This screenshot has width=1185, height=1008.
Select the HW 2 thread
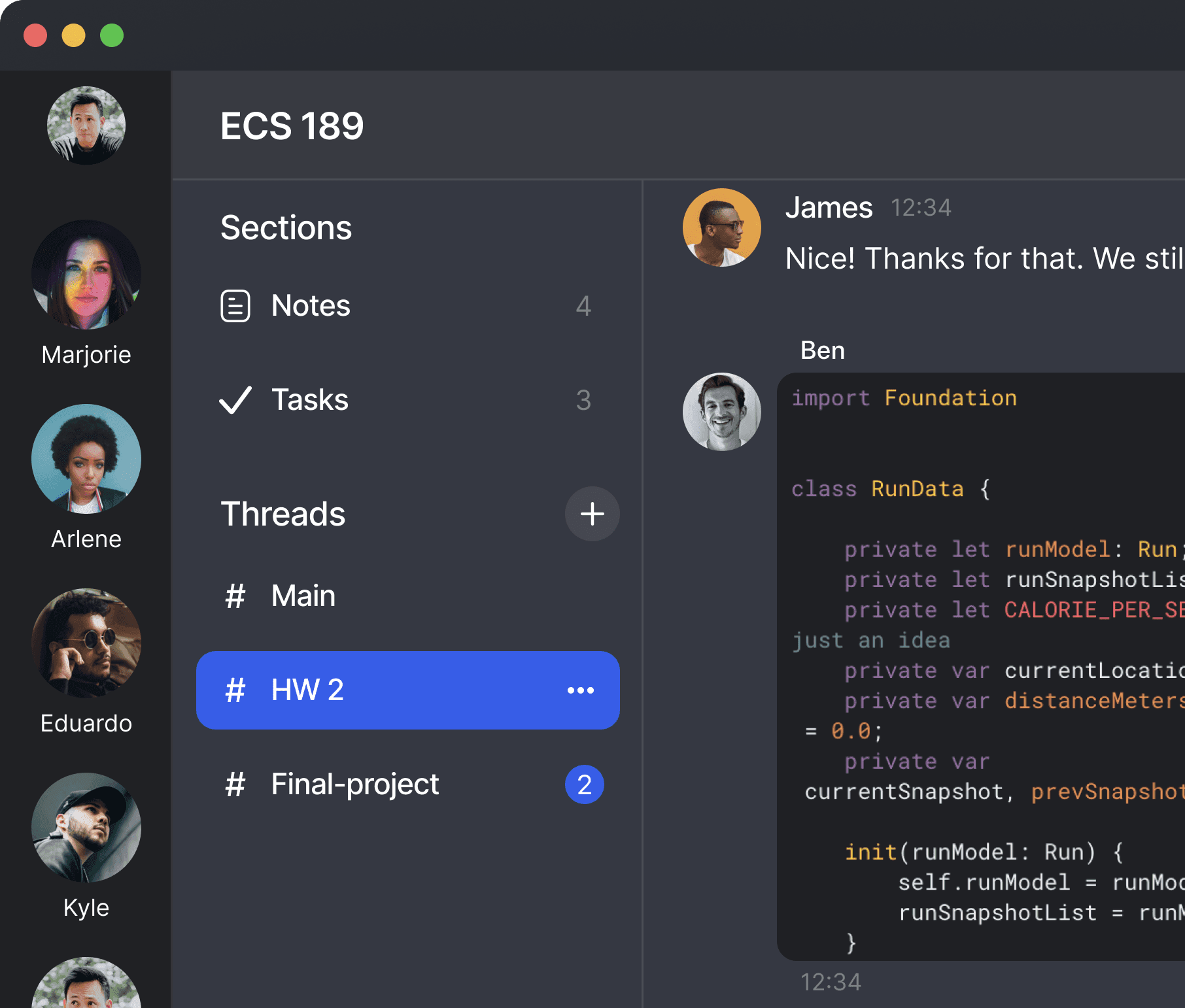click(x=408, y=690)
